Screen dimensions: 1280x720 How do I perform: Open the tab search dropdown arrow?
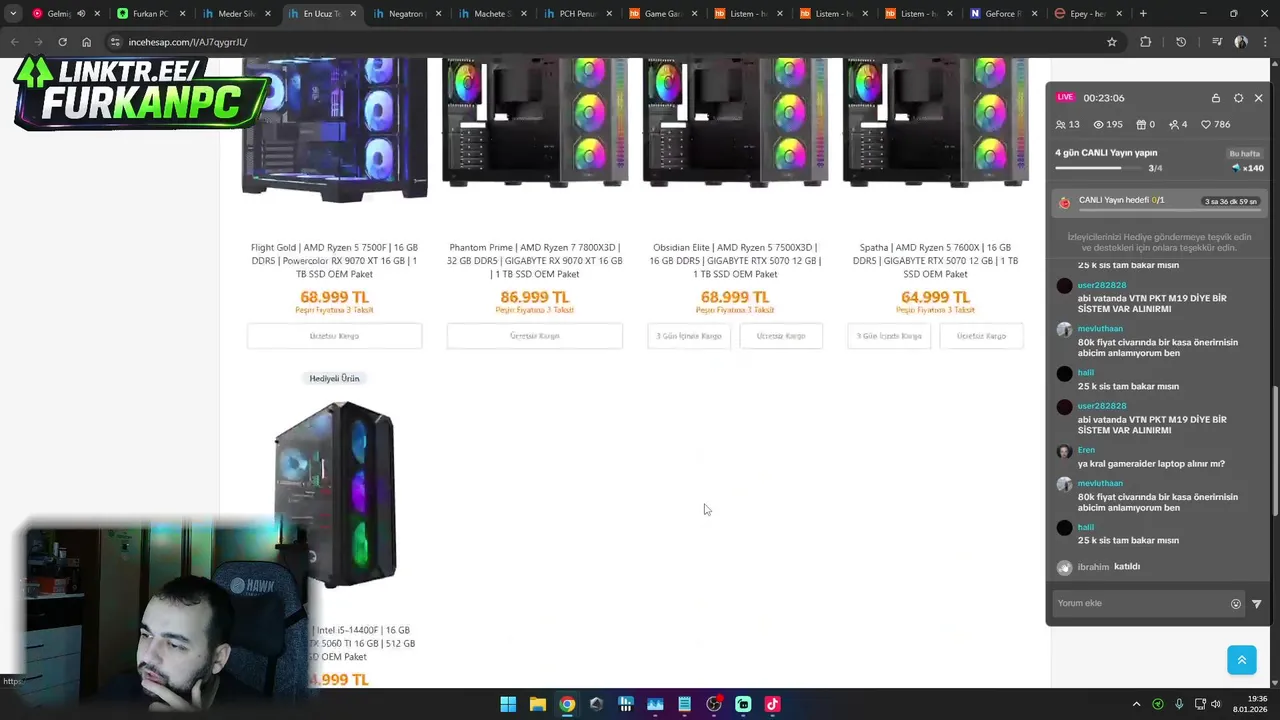pos(13,14)
